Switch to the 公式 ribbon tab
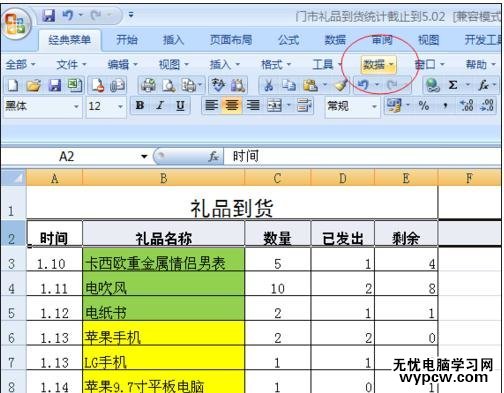504x393 pixels. click(289, 40)
